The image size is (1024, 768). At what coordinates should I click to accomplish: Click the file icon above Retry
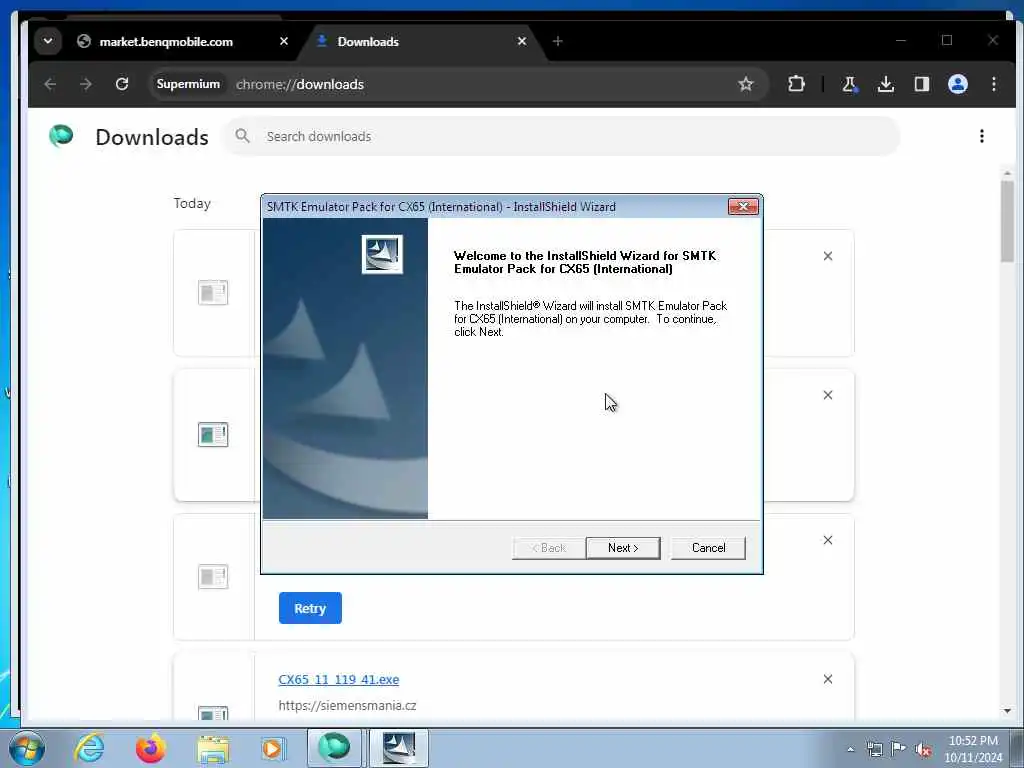click(213, 577)
